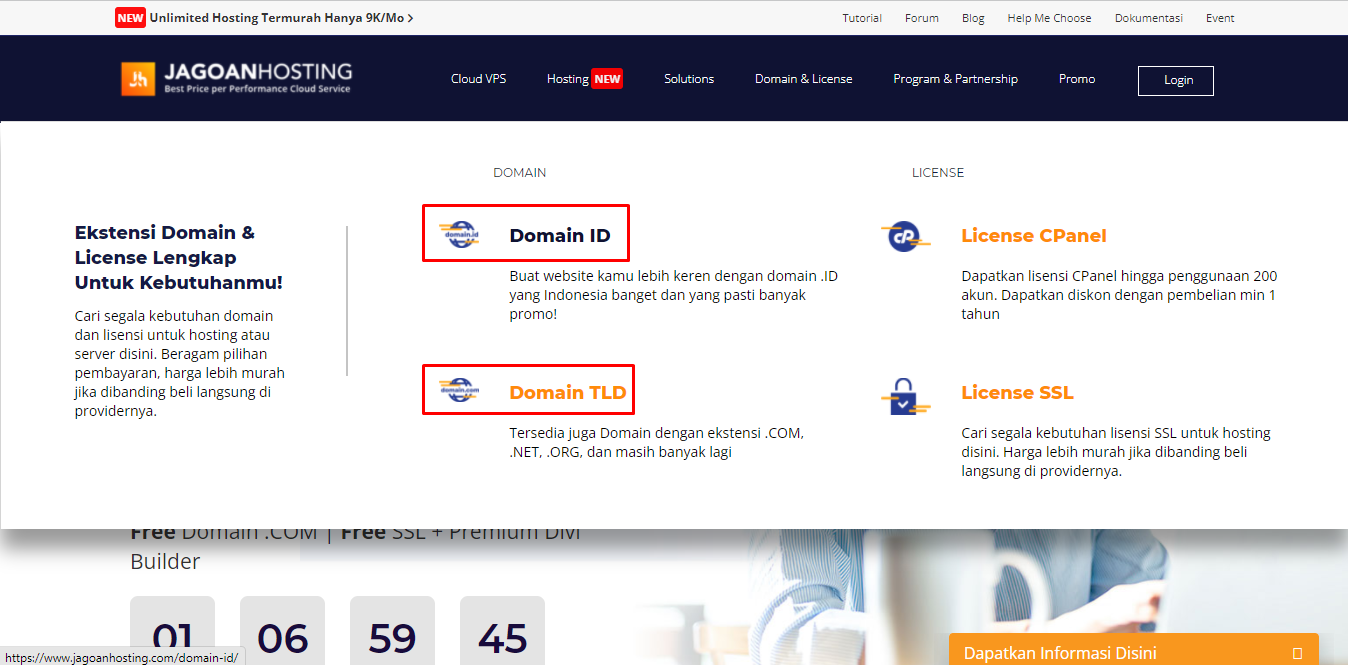Click the LICENSE column heading

tap(938, 173)
